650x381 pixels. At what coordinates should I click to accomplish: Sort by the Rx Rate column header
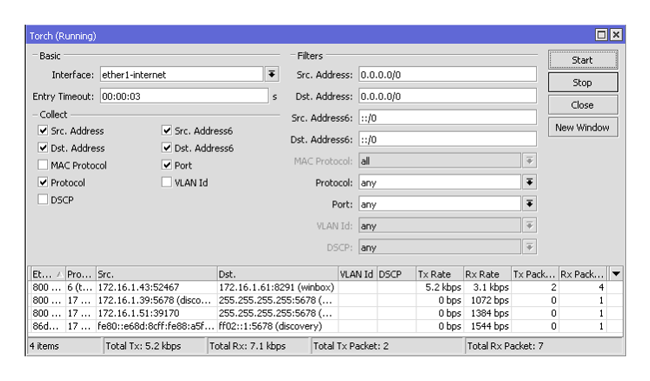tap(487, 274)
